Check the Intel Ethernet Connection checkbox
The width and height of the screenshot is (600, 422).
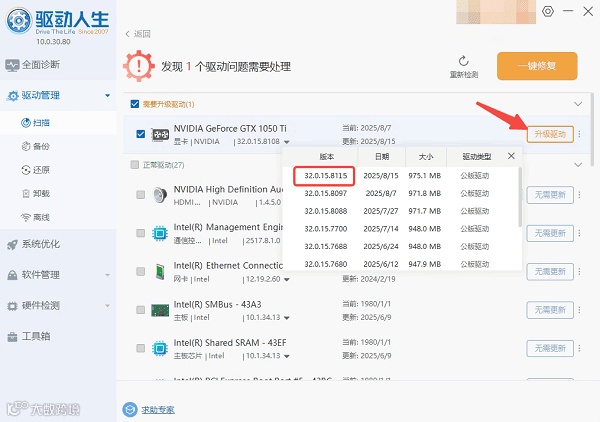140,272
